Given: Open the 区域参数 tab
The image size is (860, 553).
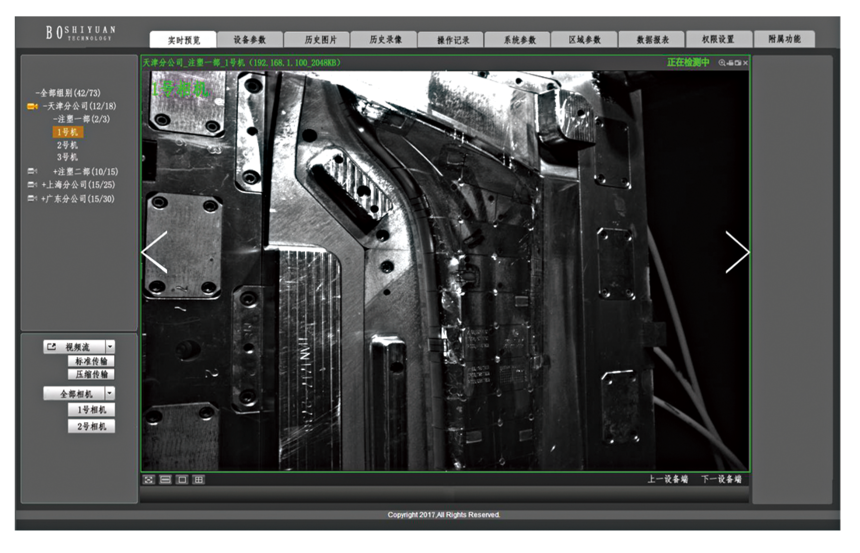Looking at the screenshot, I should click(x=585, y=40).
